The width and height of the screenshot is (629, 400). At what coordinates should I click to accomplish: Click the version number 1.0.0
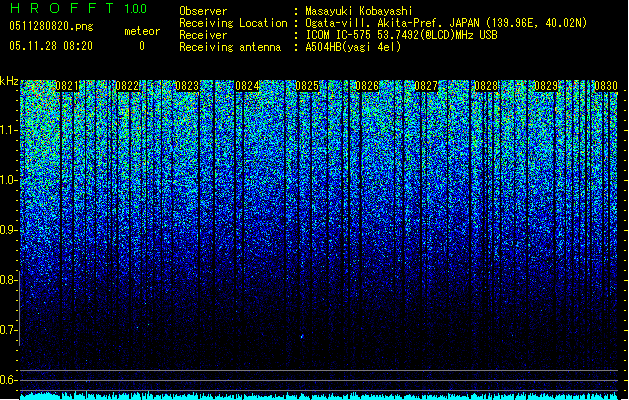point(136,8)
